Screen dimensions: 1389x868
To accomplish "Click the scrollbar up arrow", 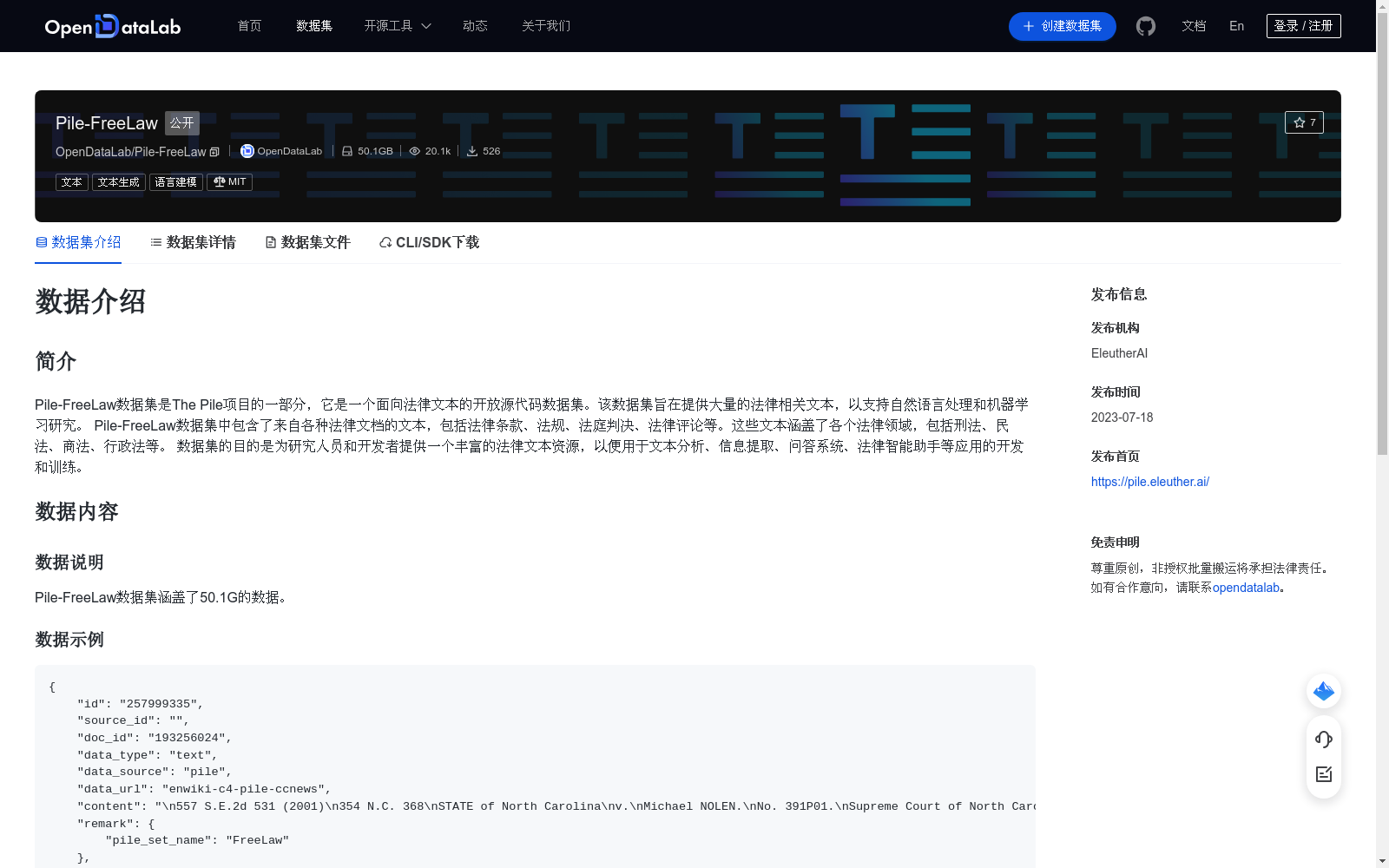I will (x=1382, y=7).
